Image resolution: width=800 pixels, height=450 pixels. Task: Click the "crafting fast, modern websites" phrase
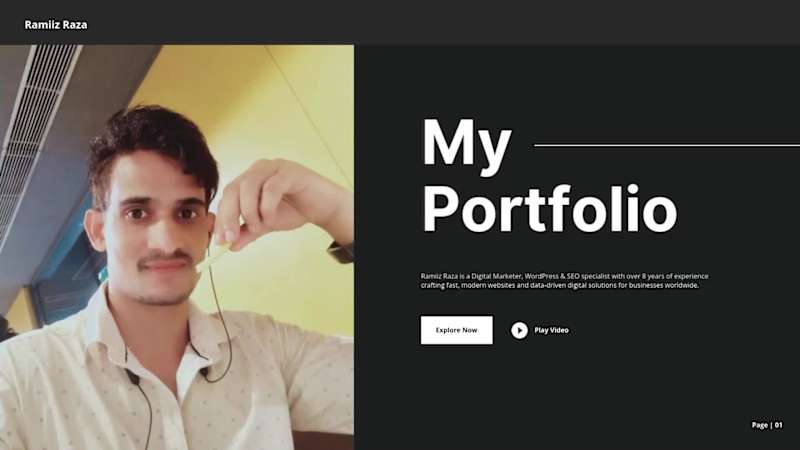(467, 285)
